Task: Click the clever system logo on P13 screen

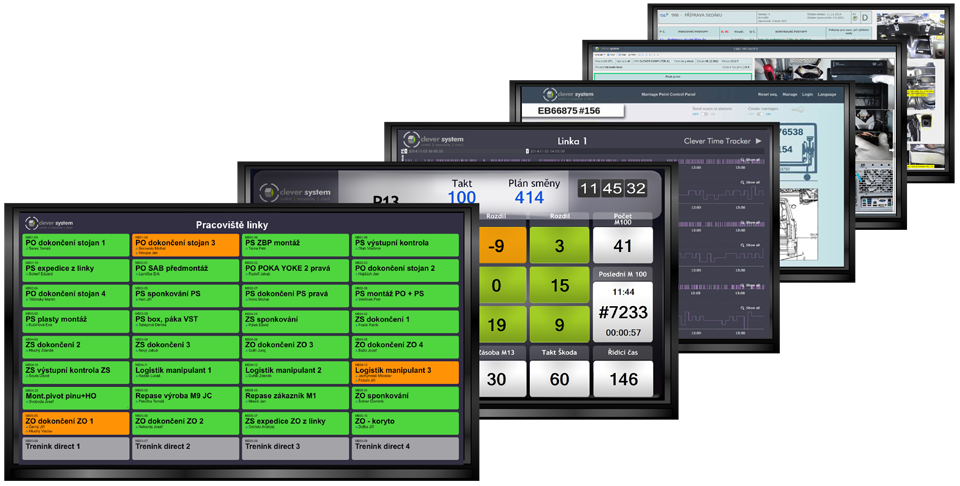Action: (x=295, y=193)
